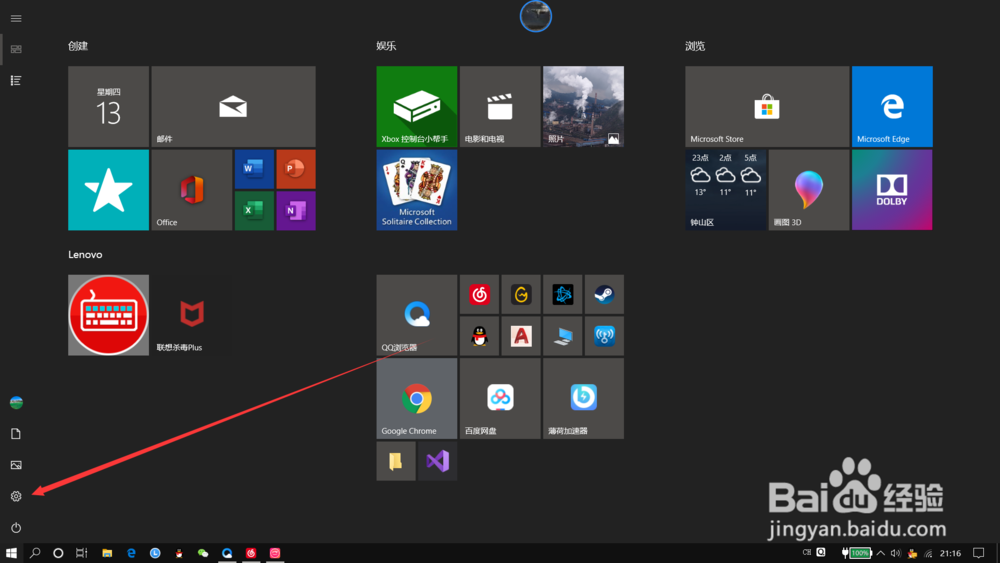Click the WiFi network tray icon
Viewport: 1000px width, 563px height.
coord(929,553)
